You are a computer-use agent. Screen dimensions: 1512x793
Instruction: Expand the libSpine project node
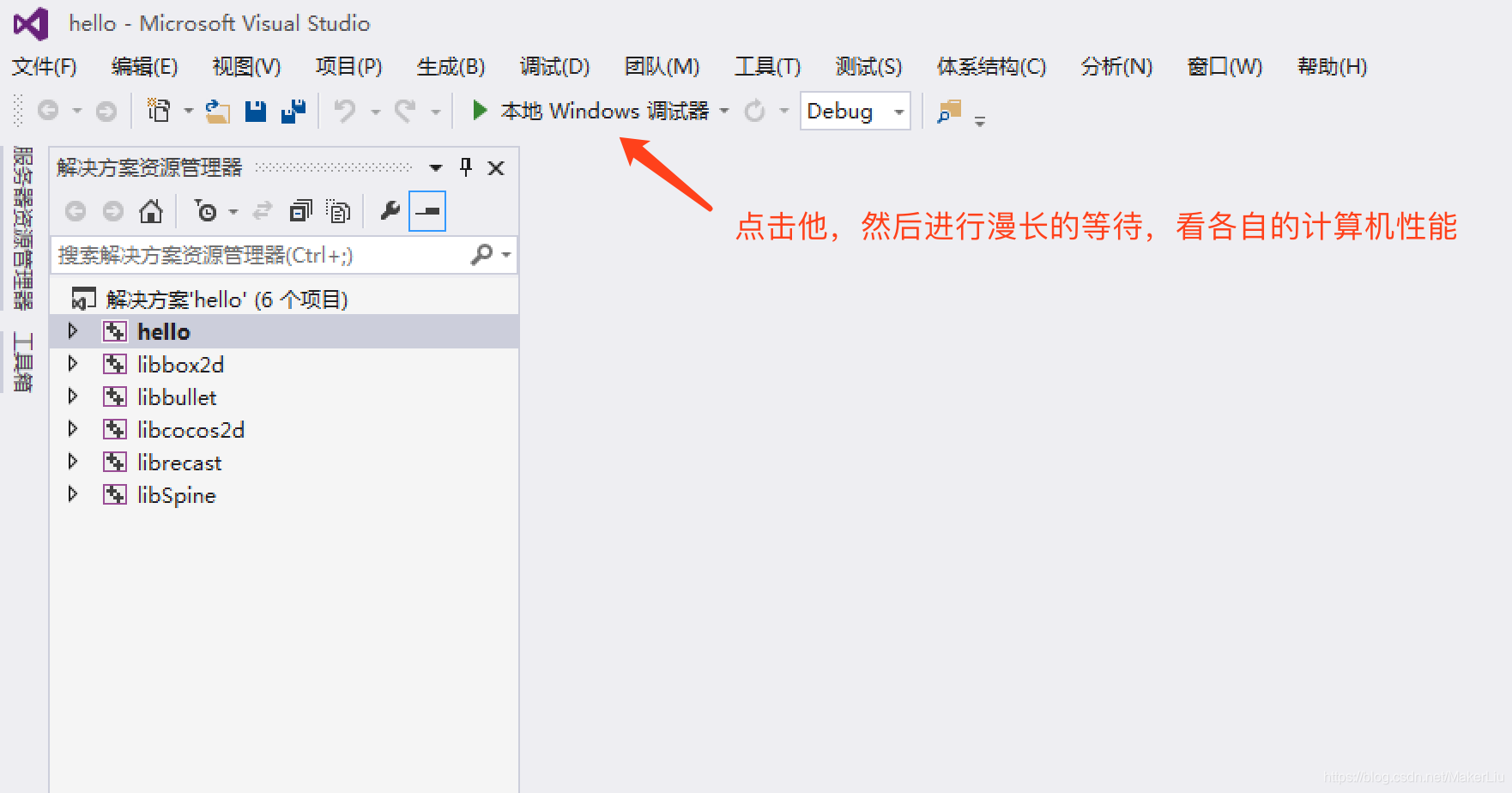point(73,494)
